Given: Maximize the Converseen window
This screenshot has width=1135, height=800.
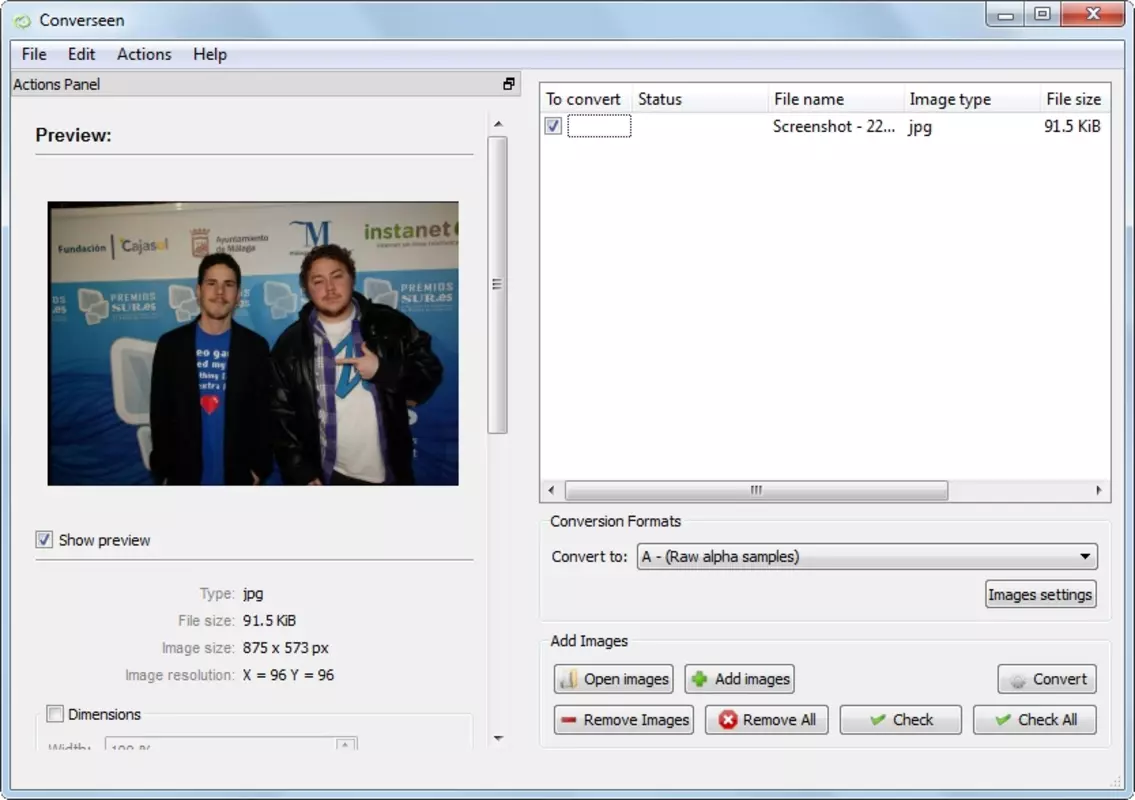Looking at the screenshot, I should (x=1042, y=14).
